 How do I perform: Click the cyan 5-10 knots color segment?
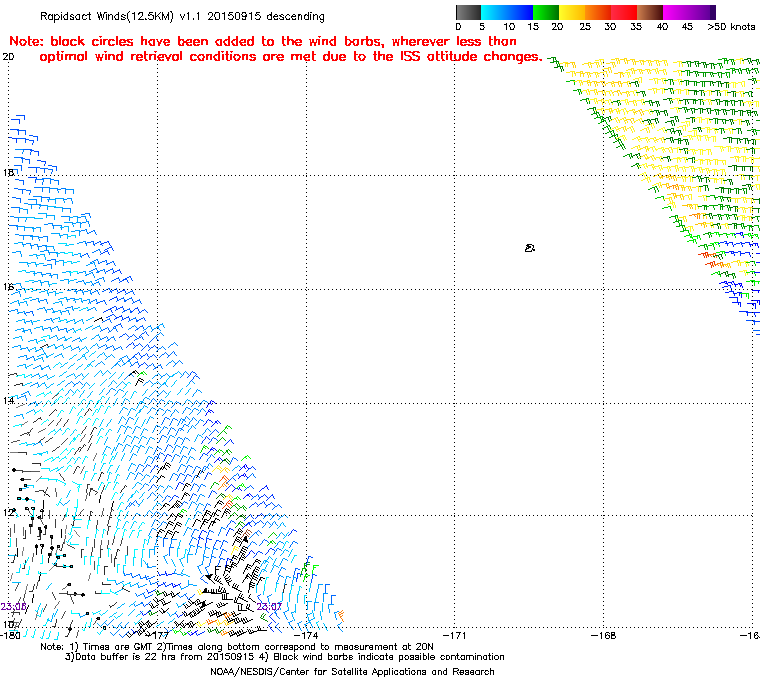493,13
